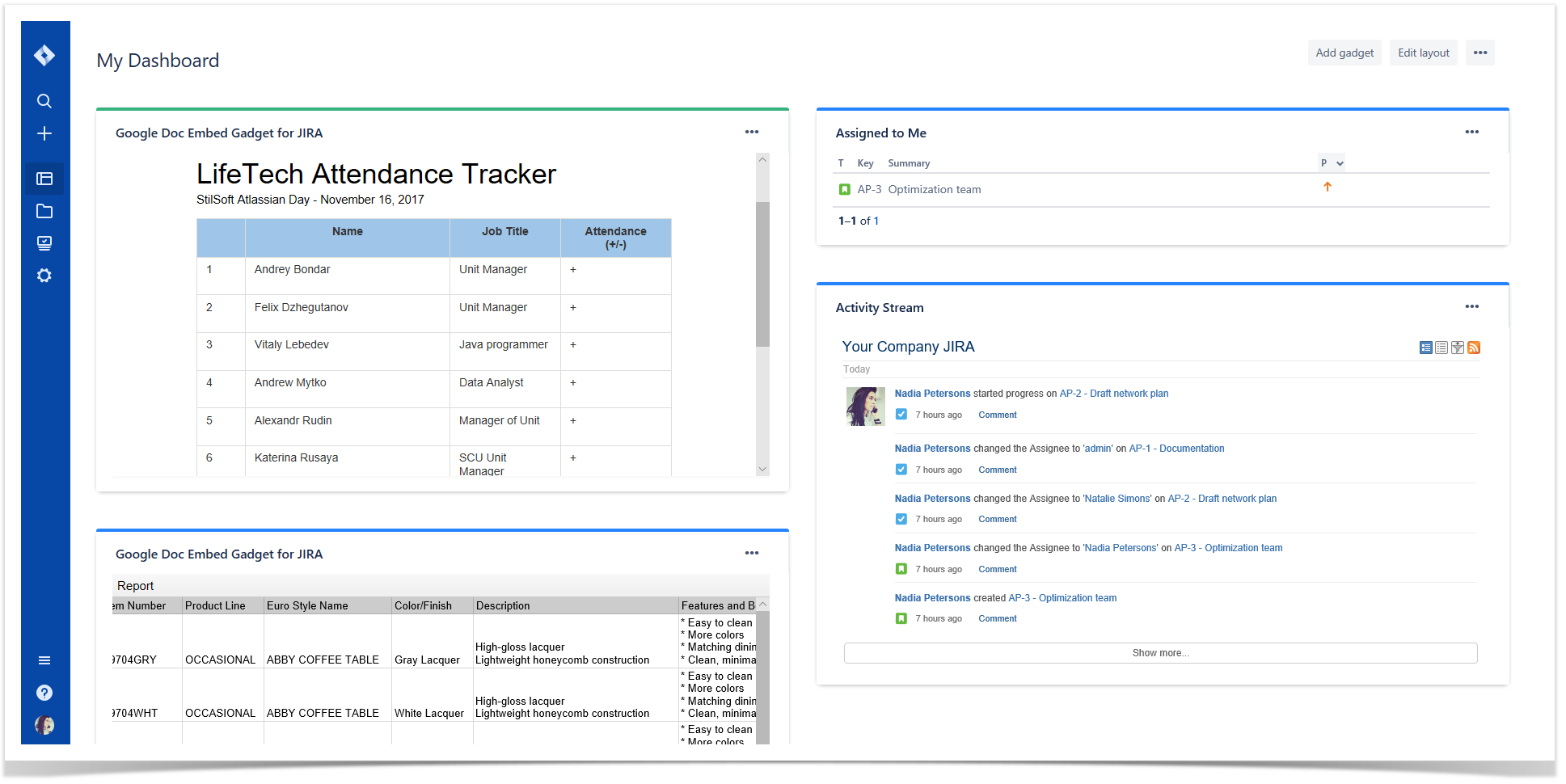
Task: Click the Add gadget button
Action: click(x=1344, y=53)
